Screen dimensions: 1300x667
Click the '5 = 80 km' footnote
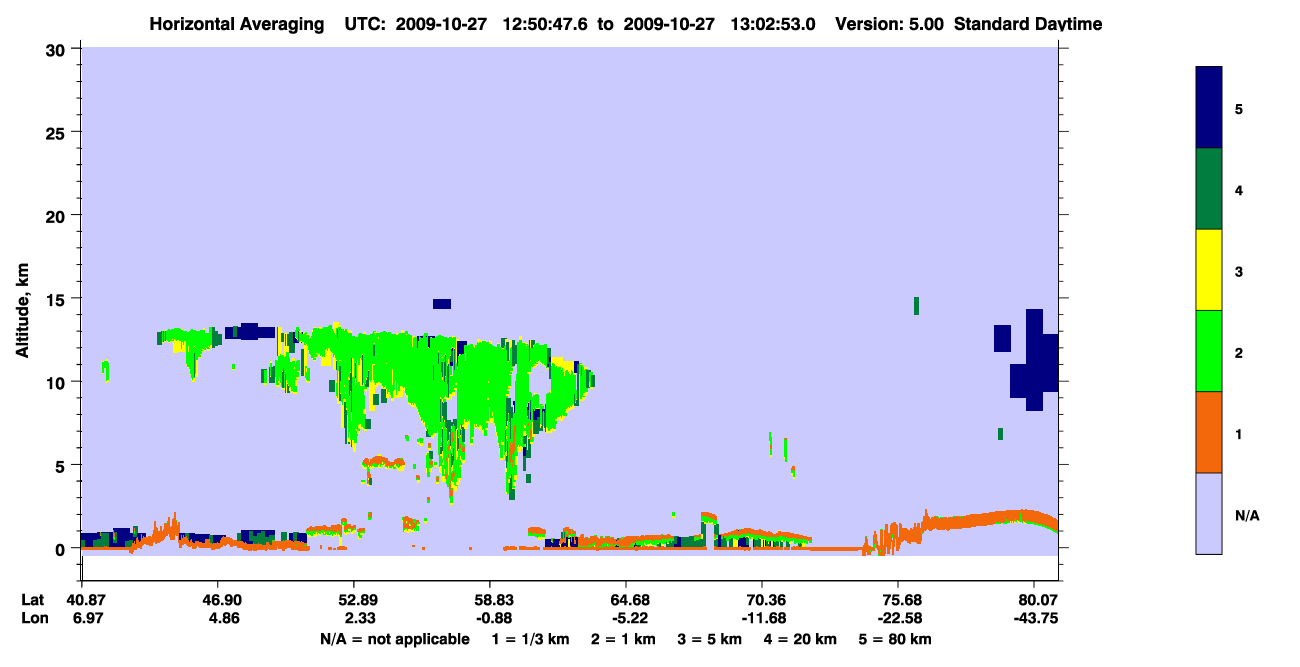coord(896,639)
